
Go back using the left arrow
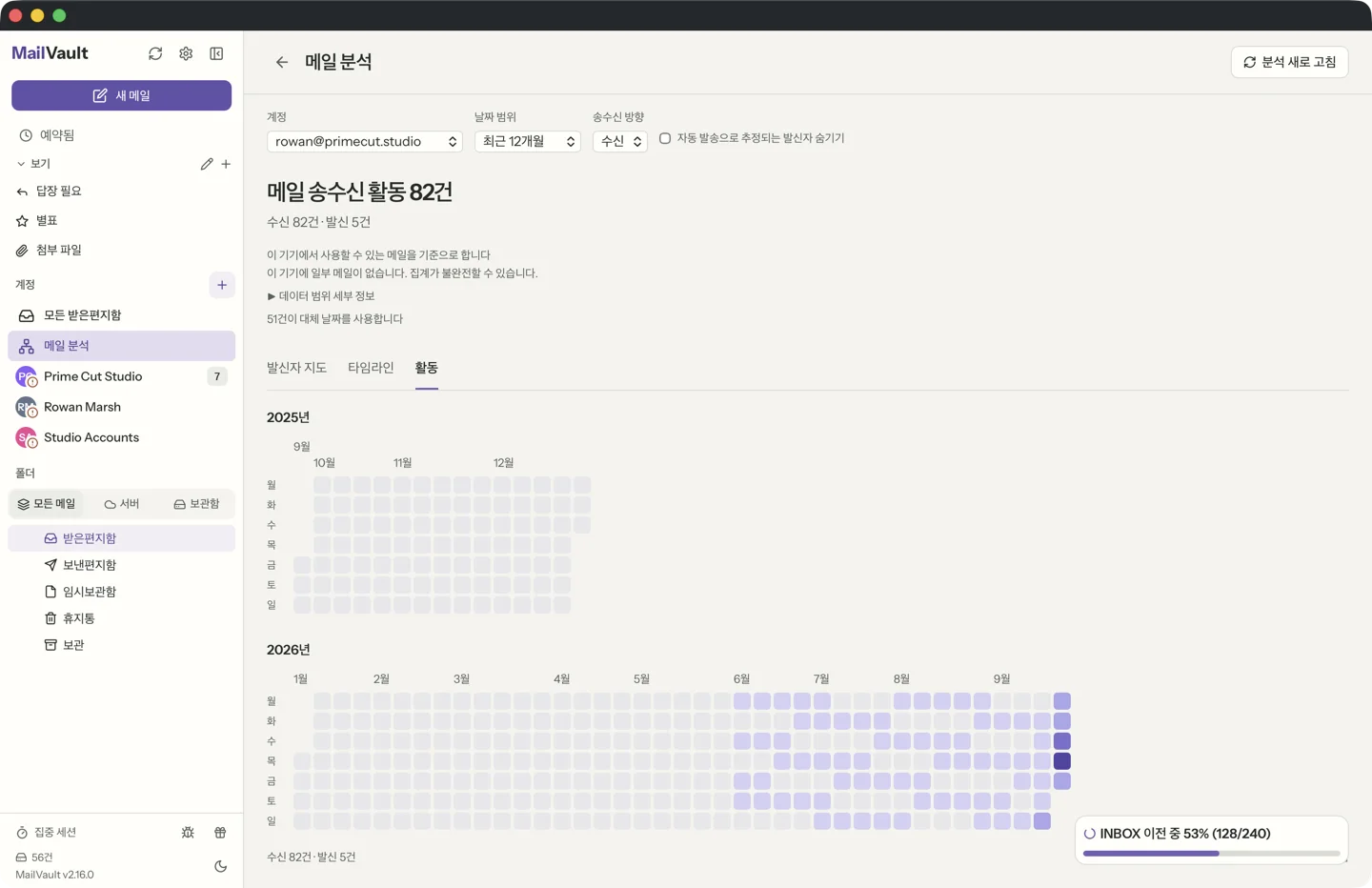[282, 62]
